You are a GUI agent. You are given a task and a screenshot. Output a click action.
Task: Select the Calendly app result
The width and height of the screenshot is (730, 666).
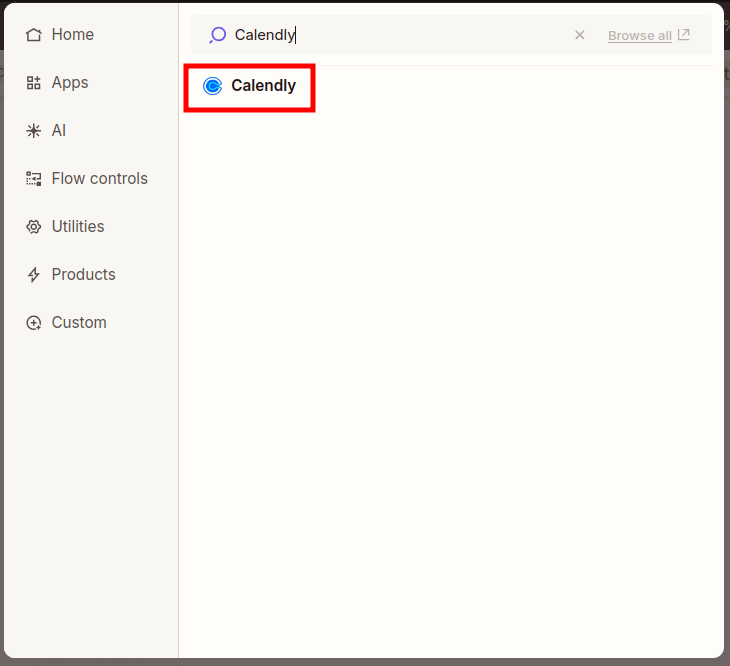tap(250, 88)
